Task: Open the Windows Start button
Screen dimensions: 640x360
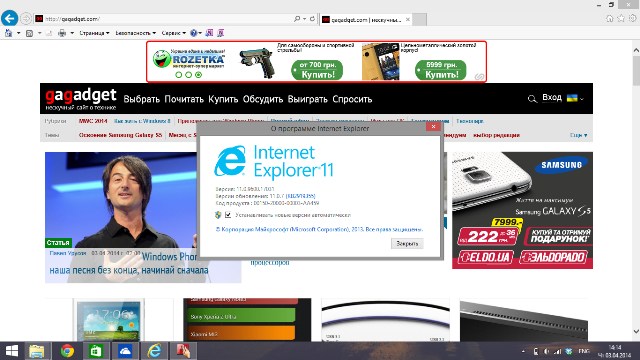Action: [x=11, y=351]
